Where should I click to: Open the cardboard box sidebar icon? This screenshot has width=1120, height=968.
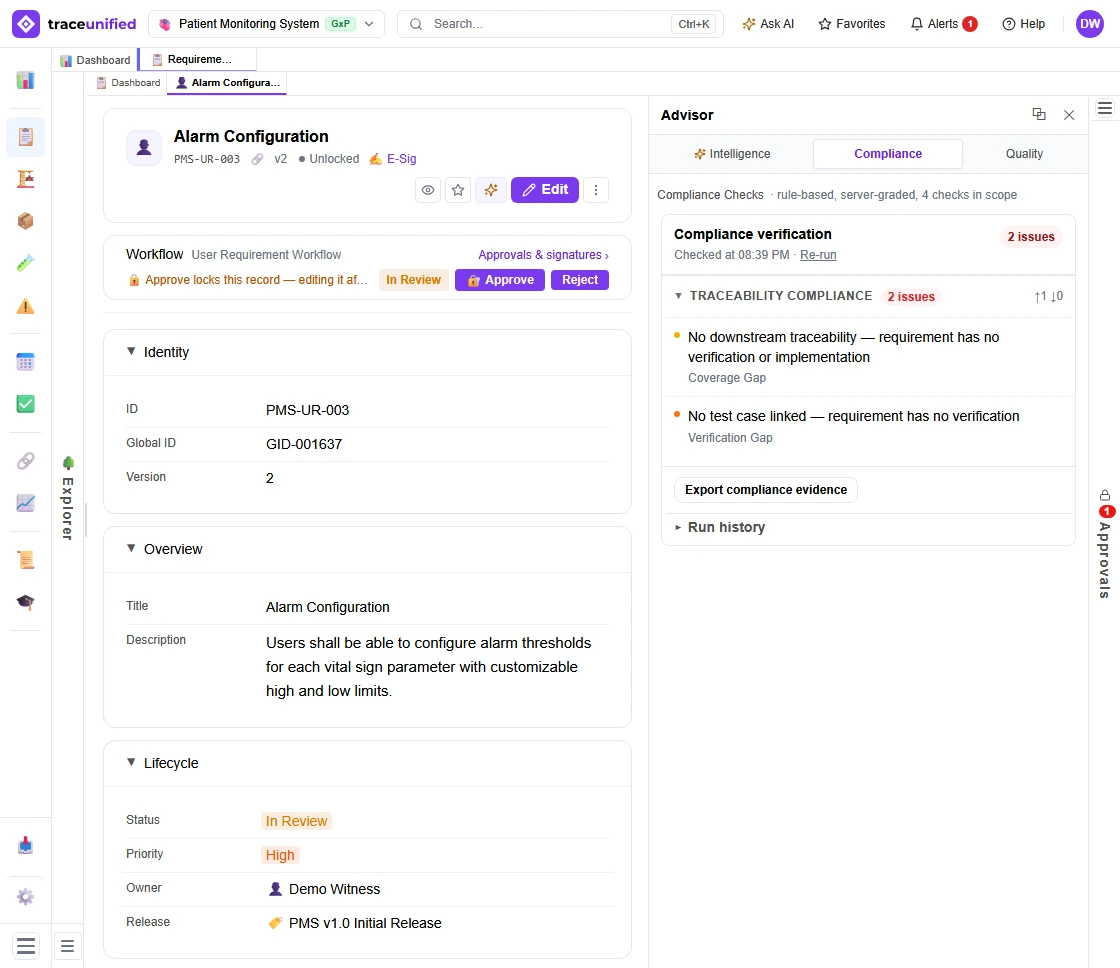(x=26, y=221)
